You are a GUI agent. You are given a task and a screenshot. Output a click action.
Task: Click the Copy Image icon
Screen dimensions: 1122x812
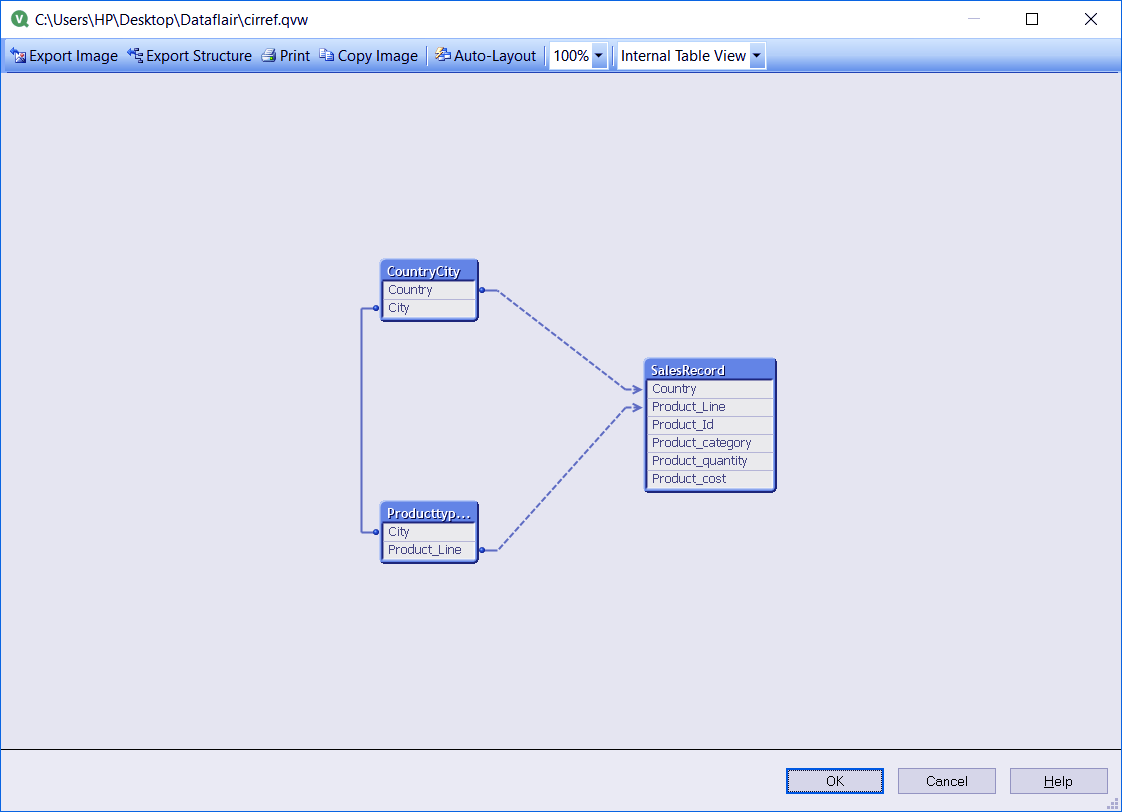pos(326,55)
